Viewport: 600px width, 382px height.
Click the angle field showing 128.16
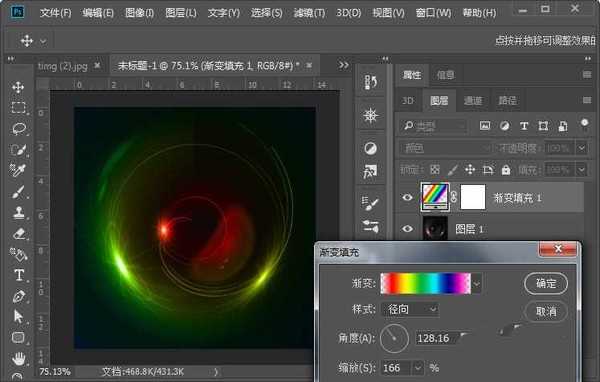coord(436,338)
